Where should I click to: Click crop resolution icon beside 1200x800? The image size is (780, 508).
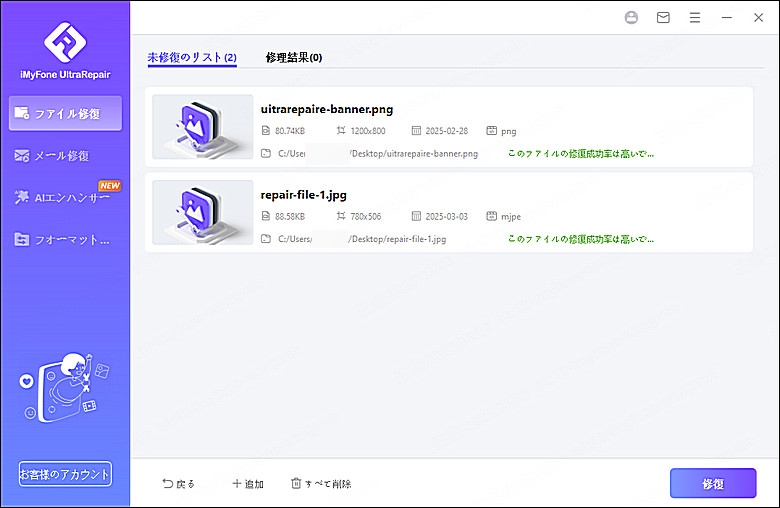pyautogui.click(x=341, y=130)
